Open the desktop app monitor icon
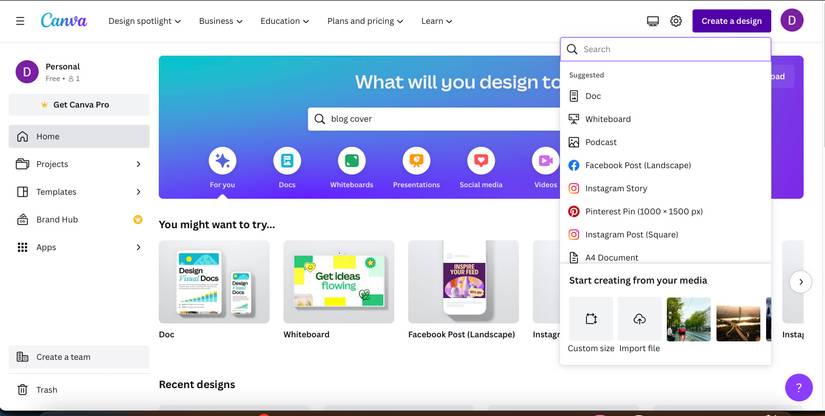 tap(652, 21)
